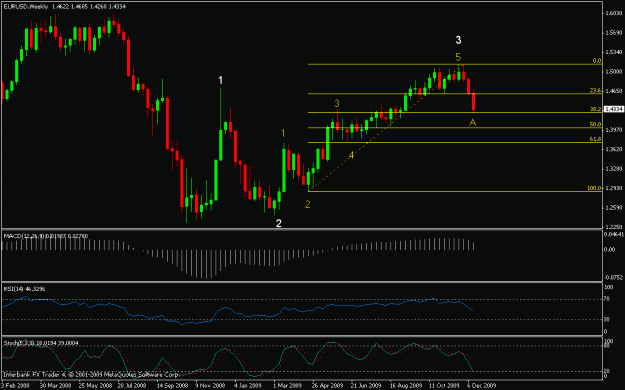Click the blue RSI indicator line
625x390 pixels.
click(239, 311)
